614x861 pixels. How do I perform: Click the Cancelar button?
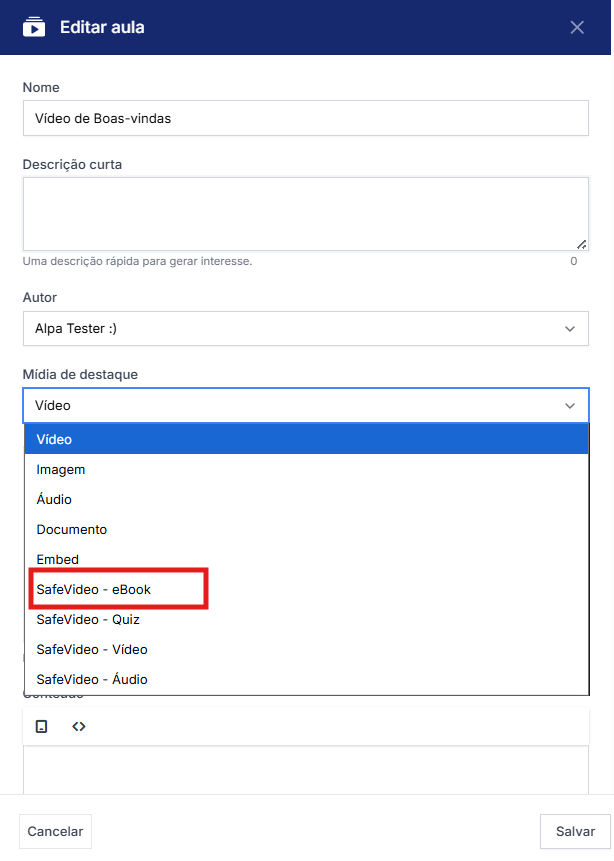point(55,831)
